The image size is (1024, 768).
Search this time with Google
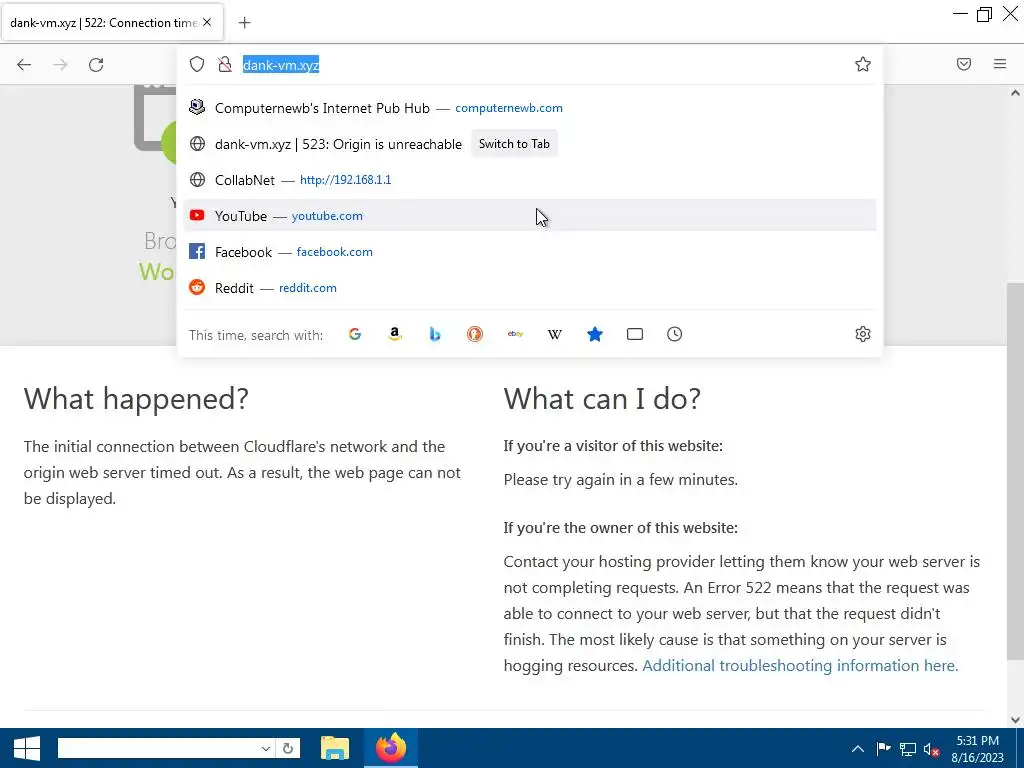coord(355,334)
